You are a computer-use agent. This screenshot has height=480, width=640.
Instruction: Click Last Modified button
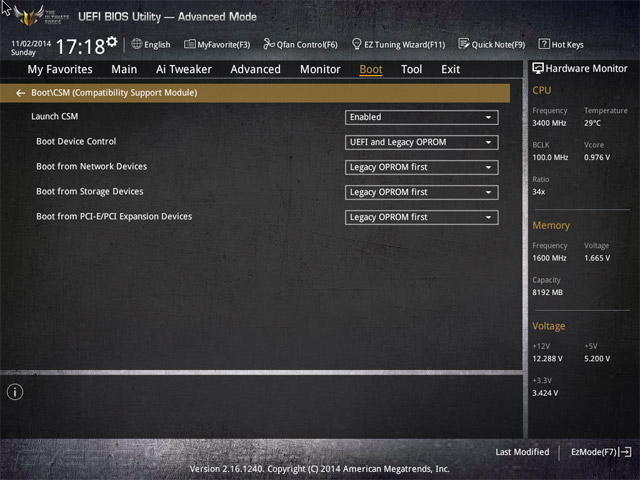[x=522, y=452]
